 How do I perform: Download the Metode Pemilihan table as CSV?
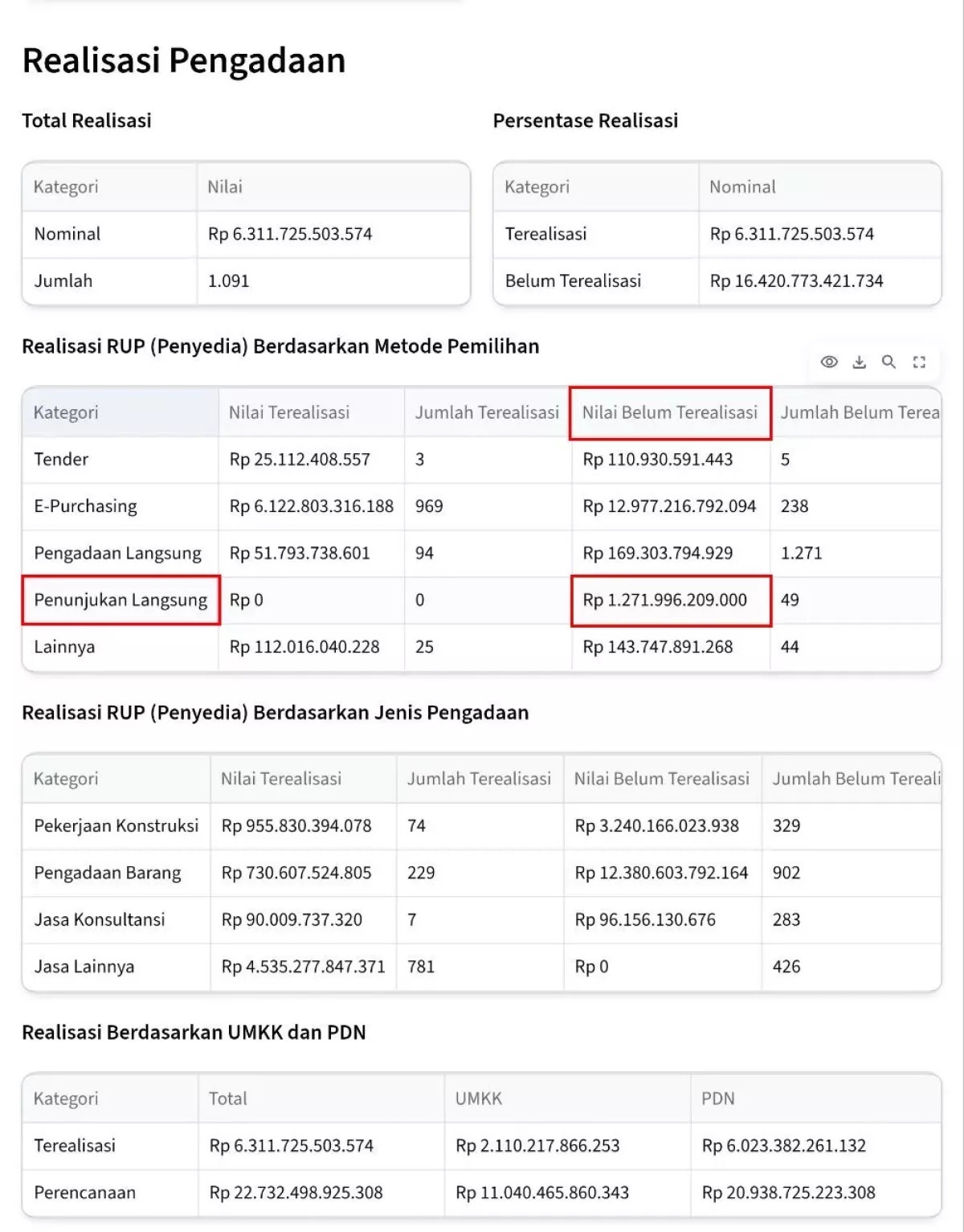click(859, 362)
